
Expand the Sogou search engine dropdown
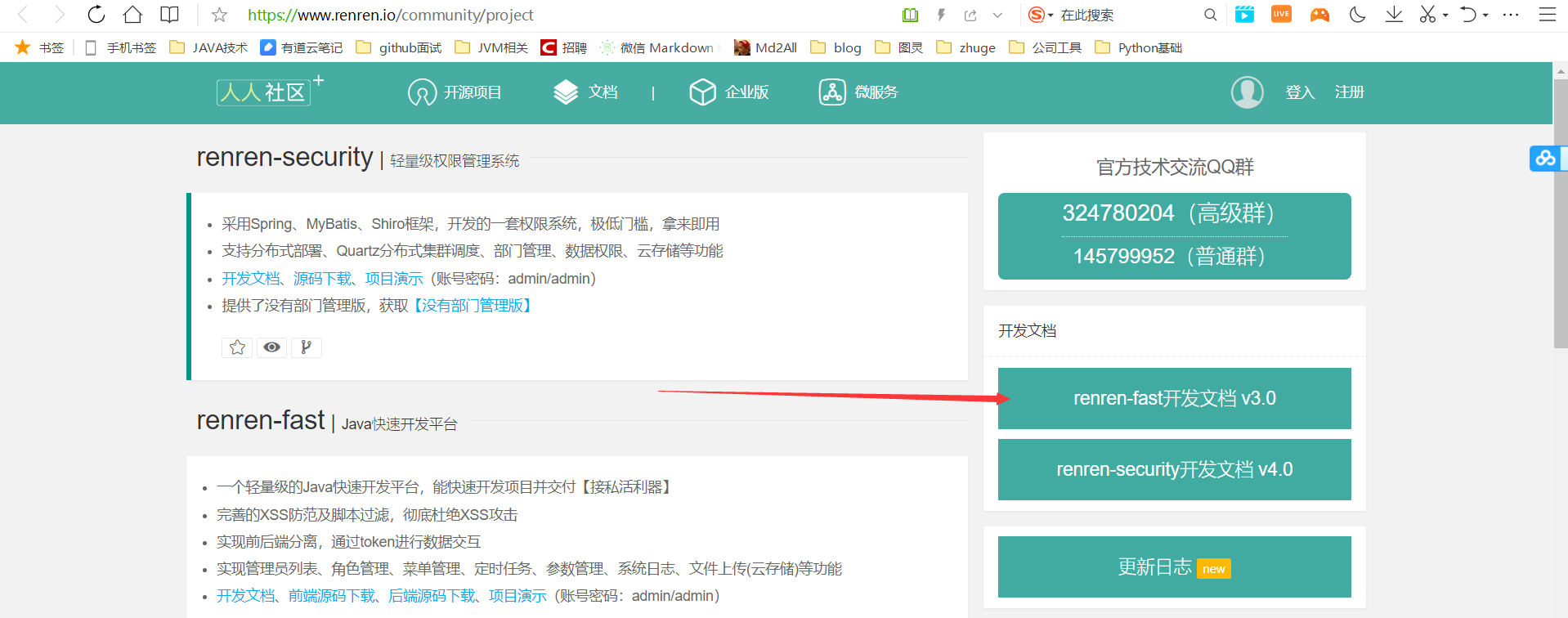coord(1051,16)
